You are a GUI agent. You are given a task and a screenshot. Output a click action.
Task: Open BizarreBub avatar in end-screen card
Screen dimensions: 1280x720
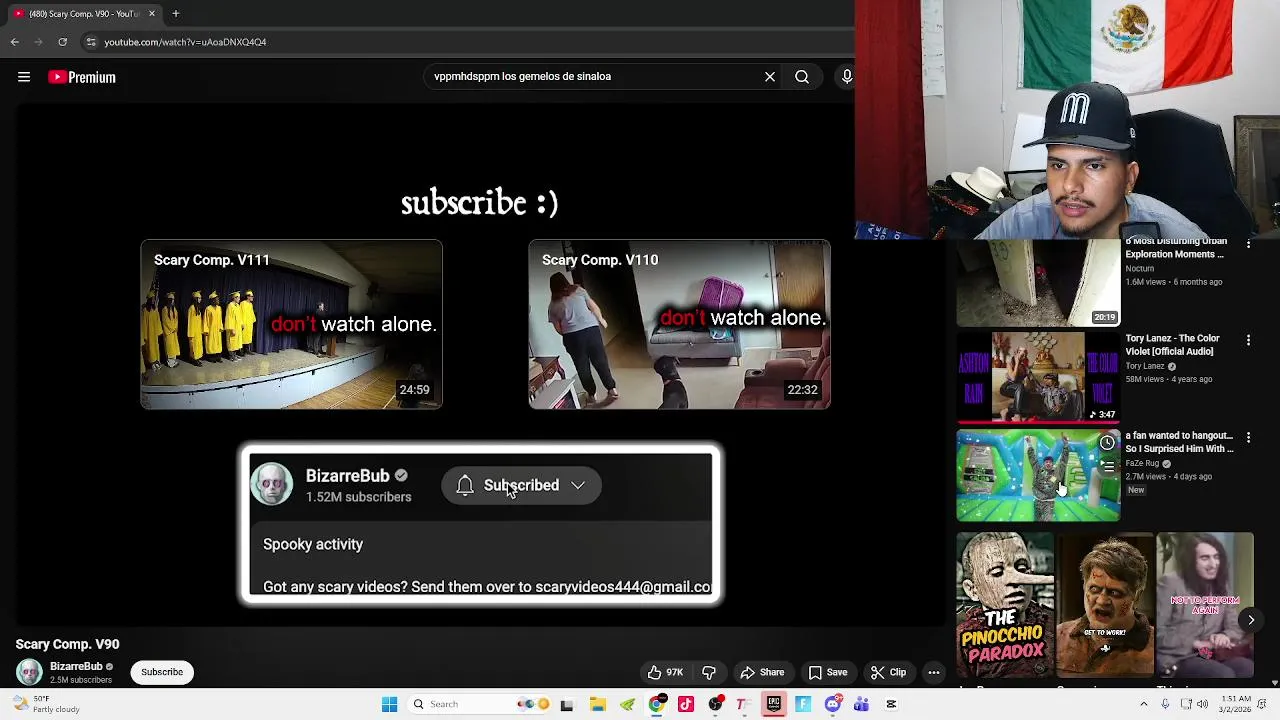[x=272, y=484]
